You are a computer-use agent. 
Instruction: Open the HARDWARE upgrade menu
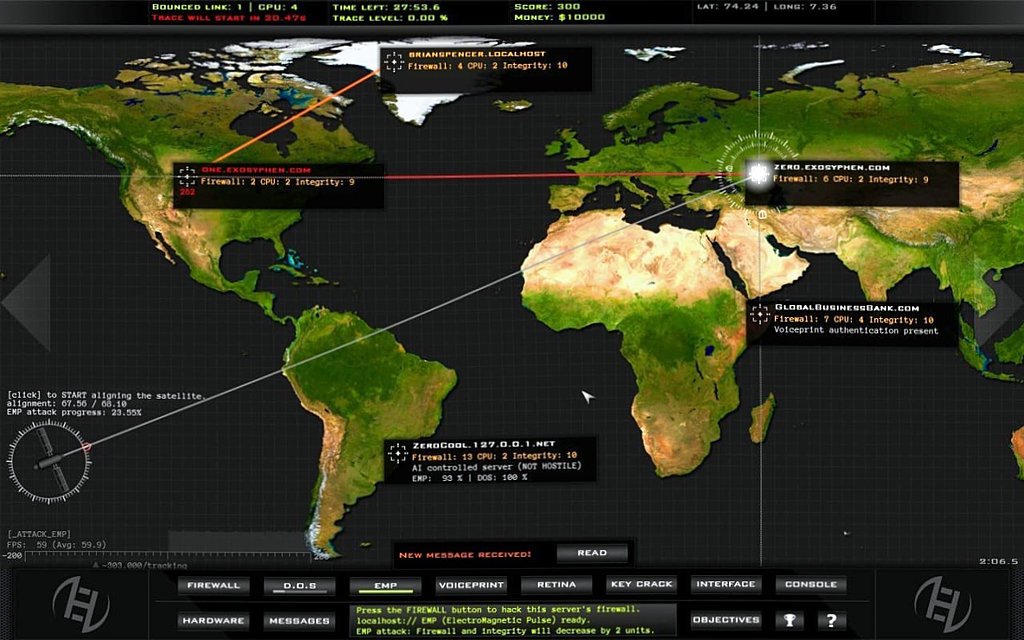[214, 620]
